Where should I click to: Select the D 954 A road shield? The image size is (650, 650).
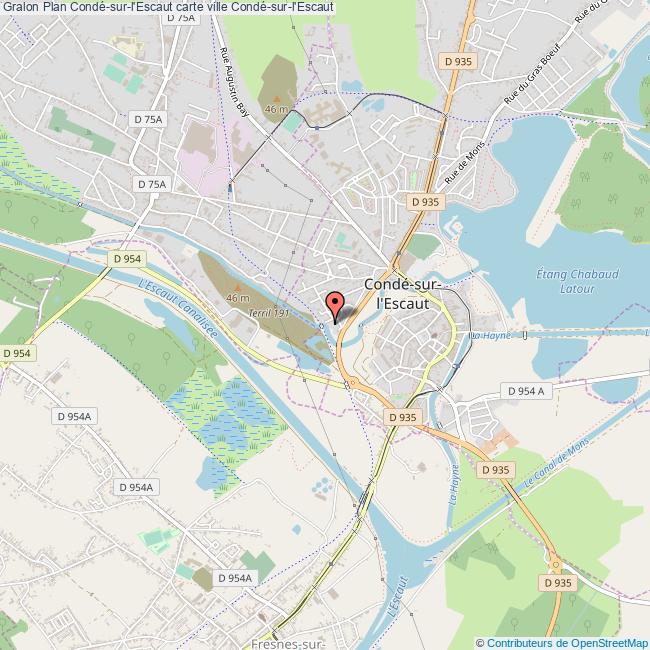point(526,391)
